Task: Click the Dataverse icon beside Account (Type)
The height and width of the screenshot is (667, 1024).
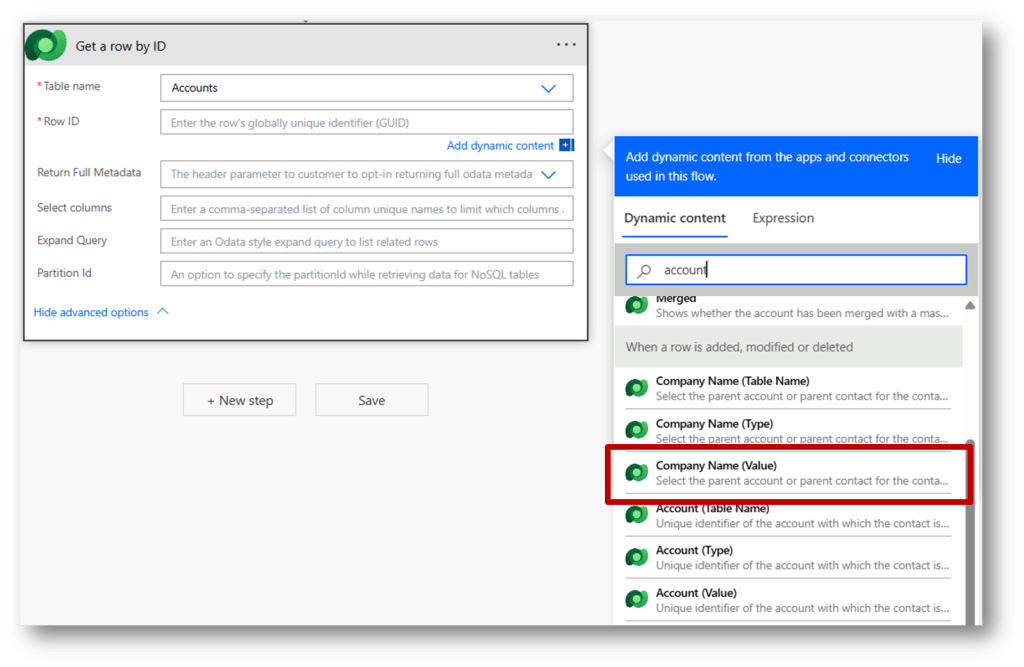Action: 637,557
